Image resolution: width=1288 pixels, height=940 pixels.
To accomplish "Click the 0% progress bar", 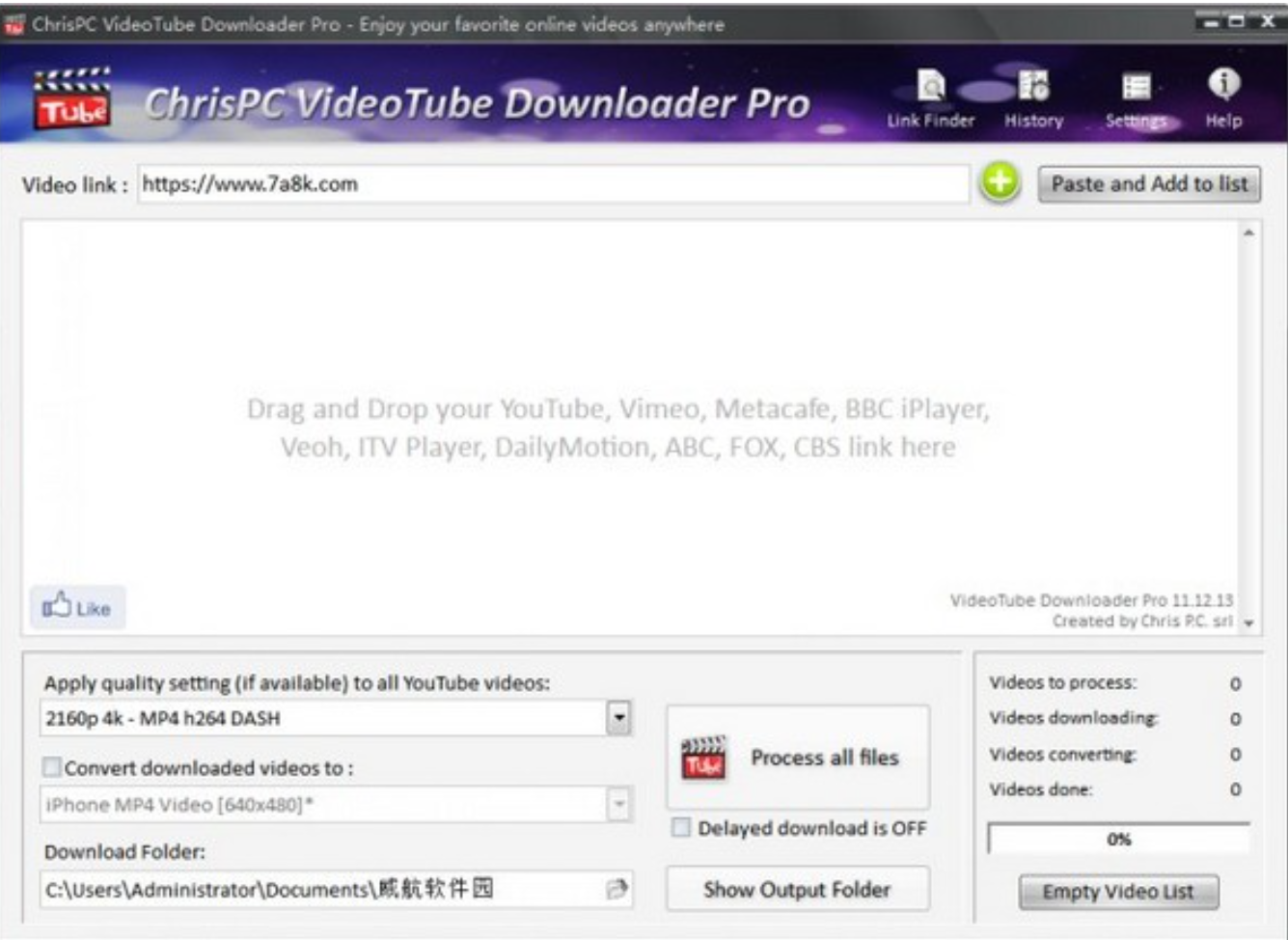I will [1119, 839].
